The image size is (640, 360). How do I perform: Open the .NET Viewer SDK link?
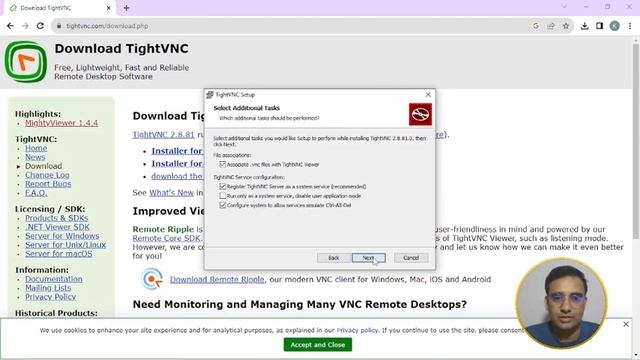coord(57,227)
